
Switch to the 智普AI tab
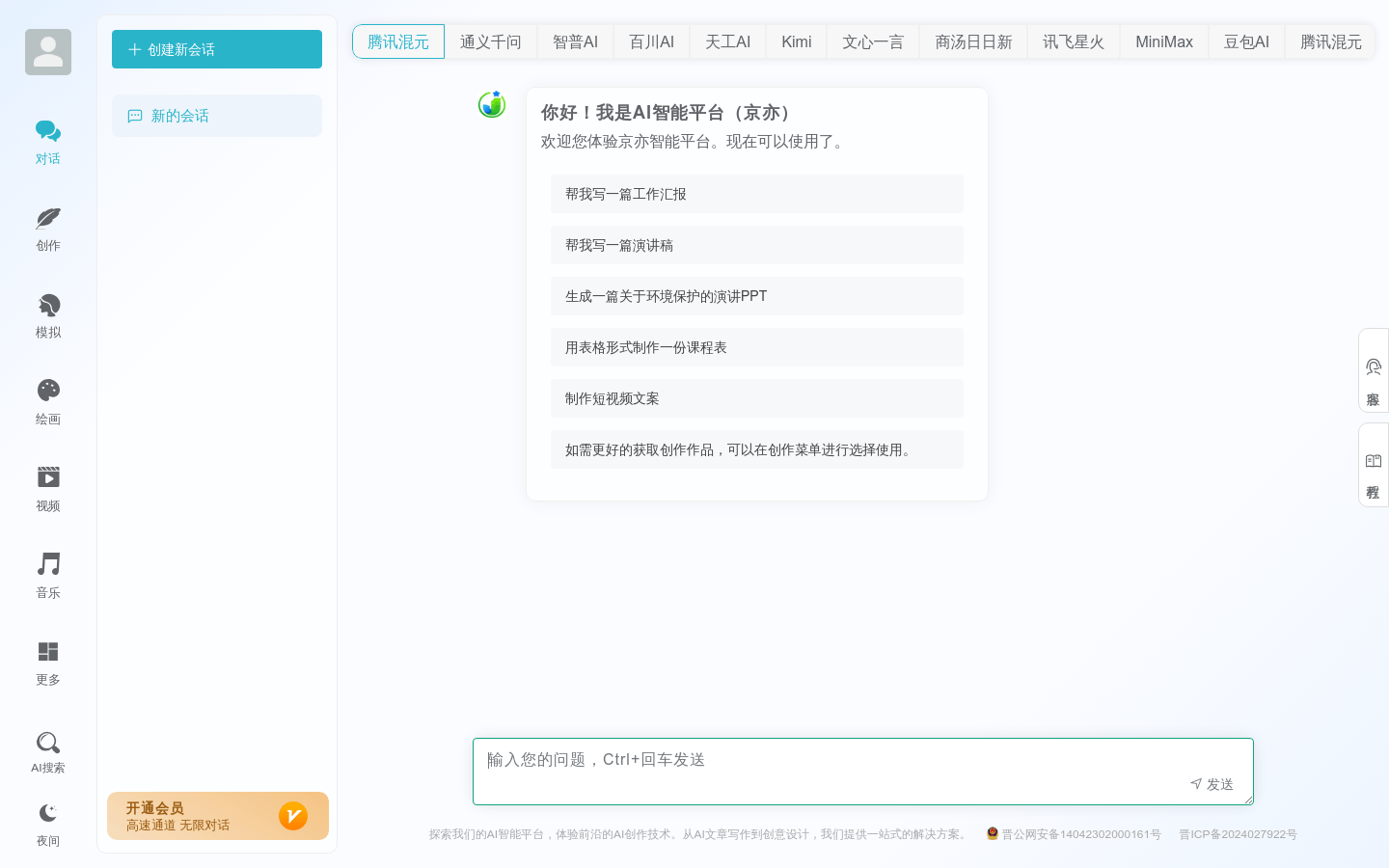[575, 41]
